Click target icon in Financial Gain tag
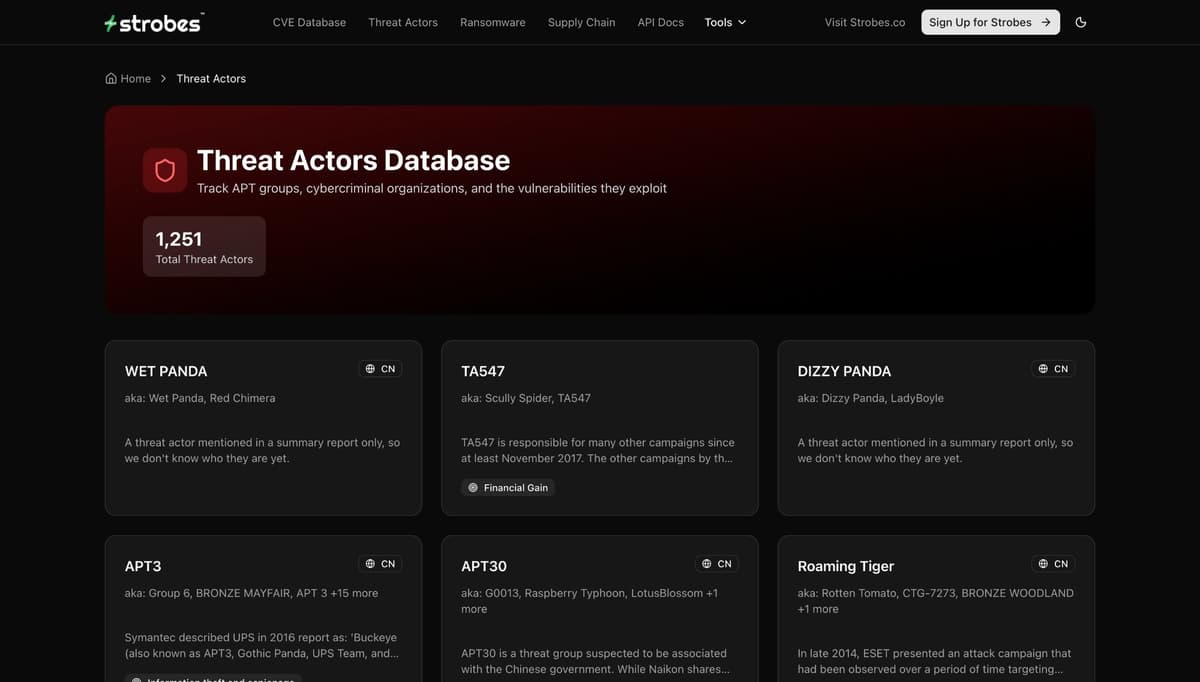1200x682 pixels. point(473,488)
